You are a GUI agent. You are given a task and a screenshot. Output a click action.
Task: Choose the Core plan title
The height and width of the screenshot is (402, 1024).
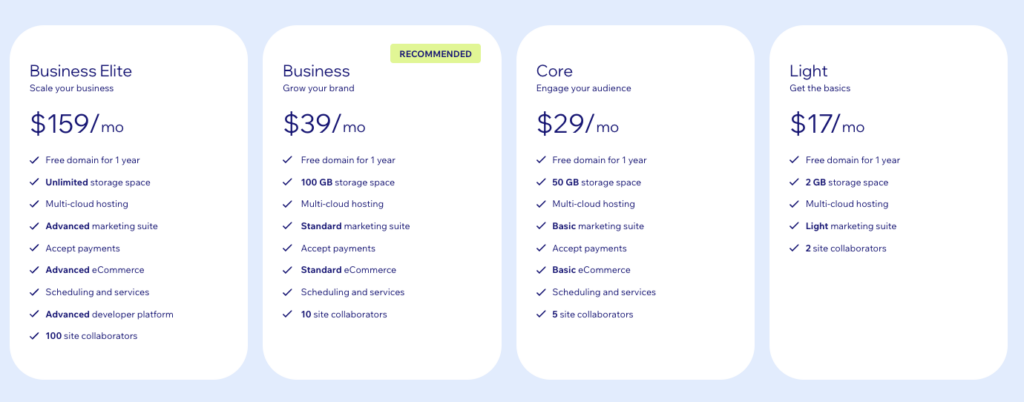point(556,71)
